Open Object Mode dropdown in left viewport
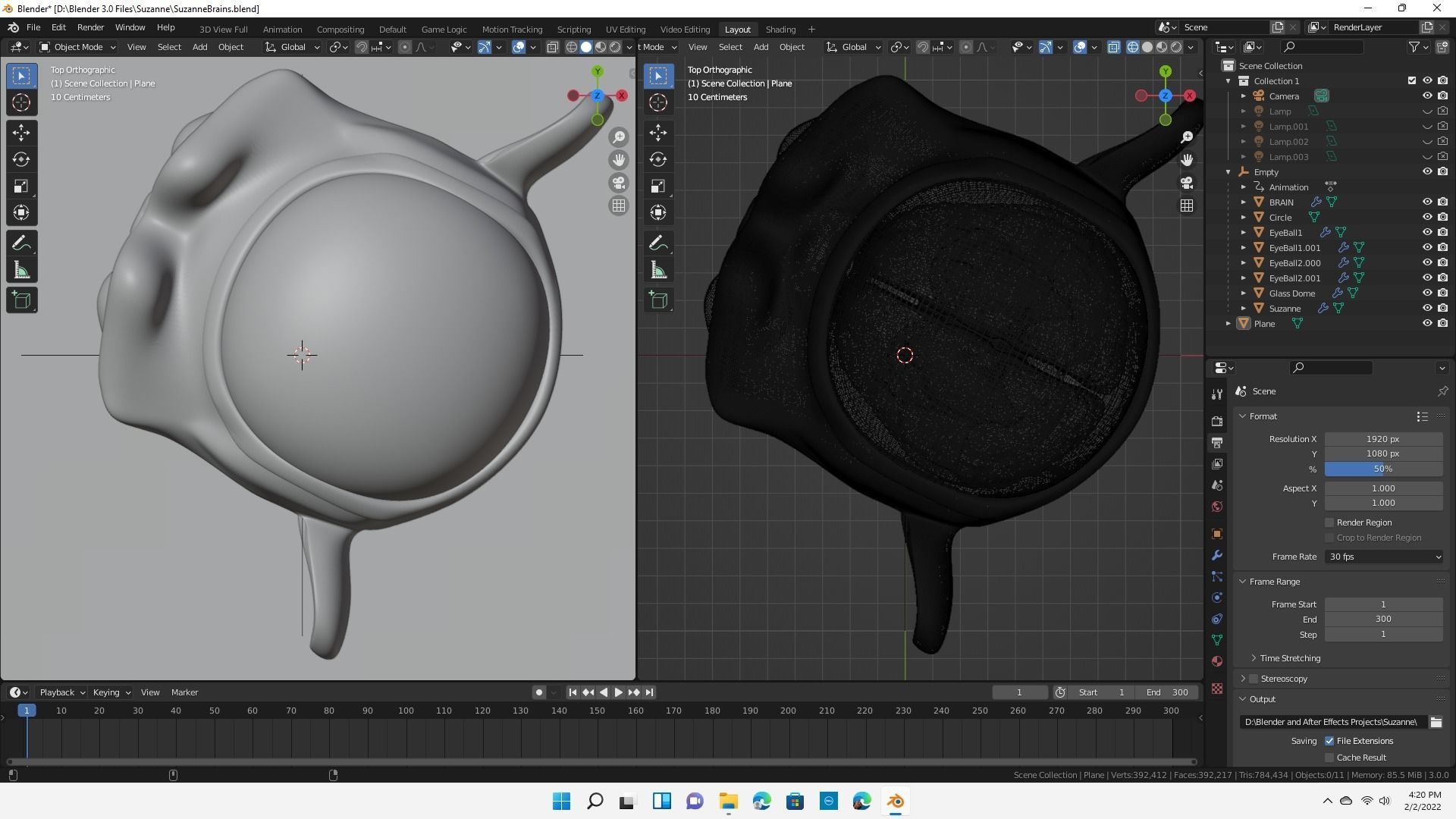Viewport: 1456px width, 819px height. point(78,47)
